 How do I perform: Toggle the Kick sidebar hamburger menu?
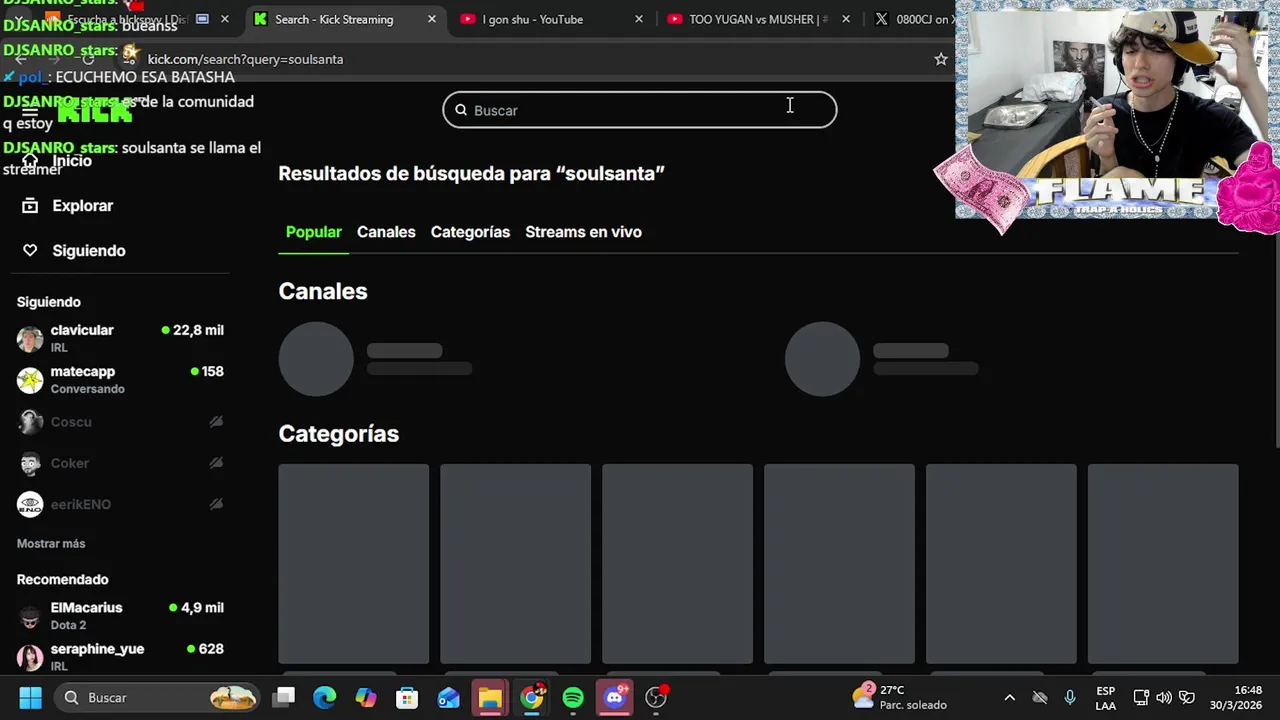point(30,112)
